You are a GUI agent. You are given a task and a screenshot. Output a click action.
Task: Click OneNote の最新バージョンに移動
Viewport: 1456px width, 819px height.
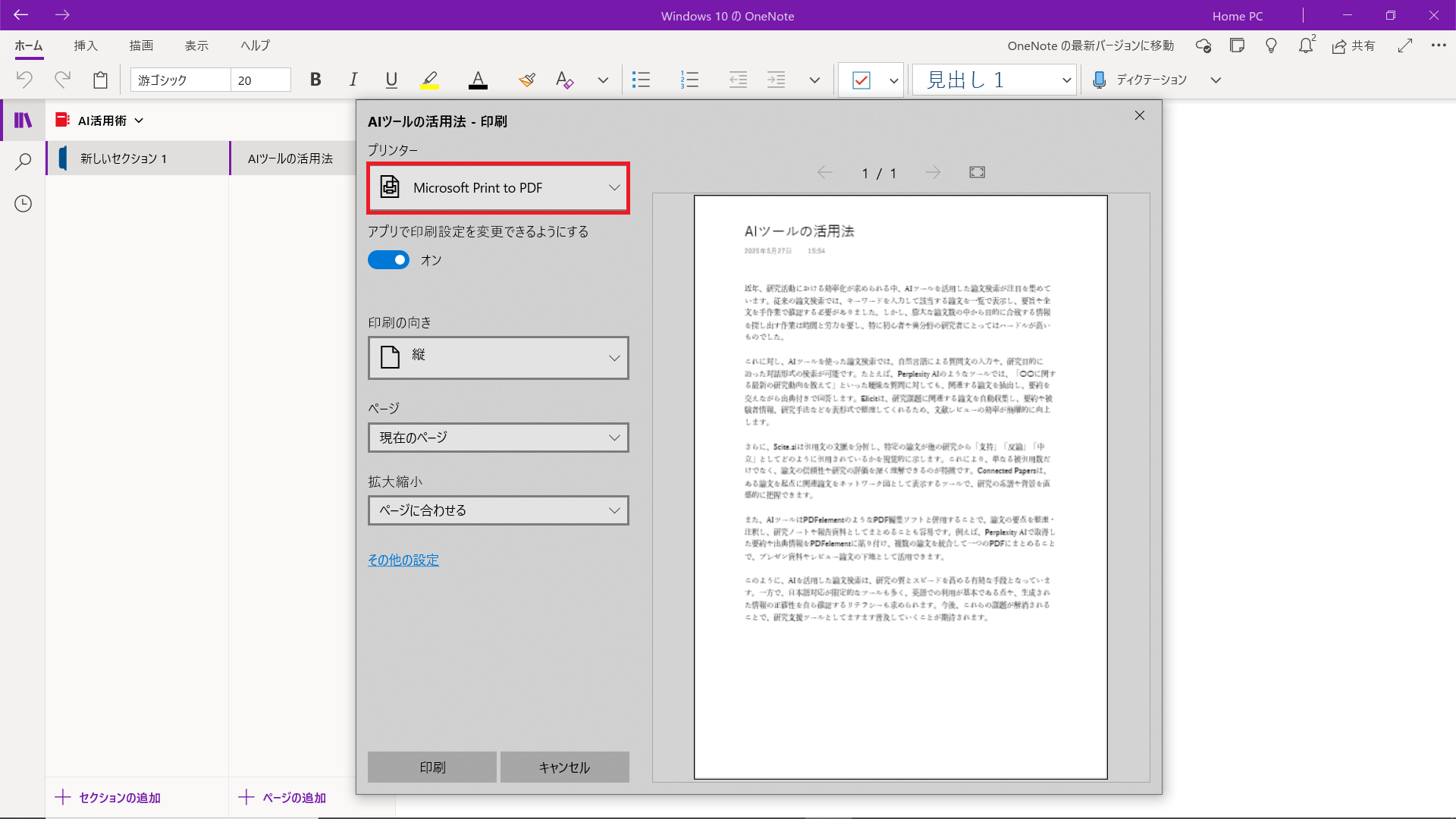click(1090, 45)
